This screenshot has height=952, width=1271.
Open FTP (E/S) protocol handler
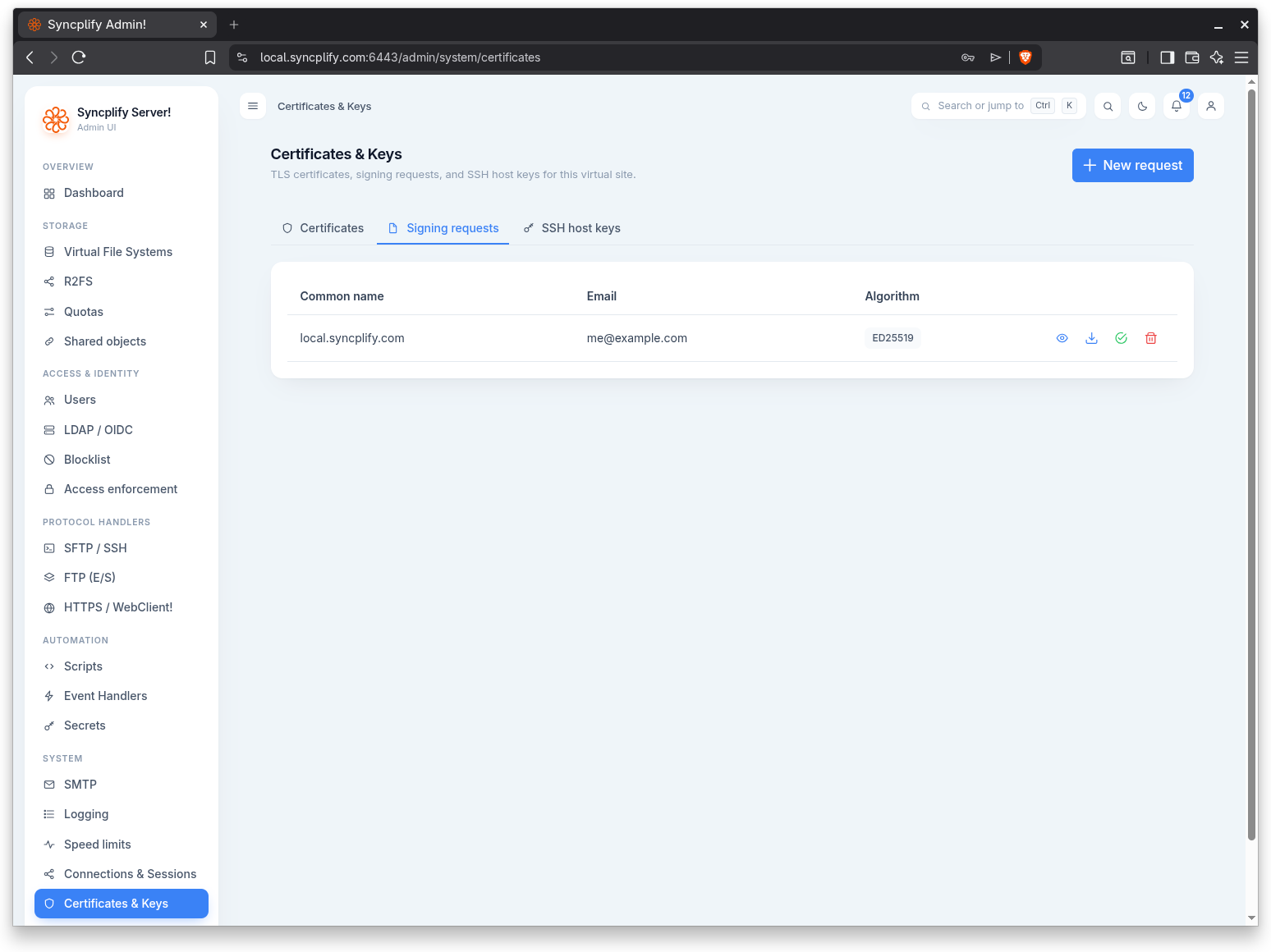click(x=122, y=578)
